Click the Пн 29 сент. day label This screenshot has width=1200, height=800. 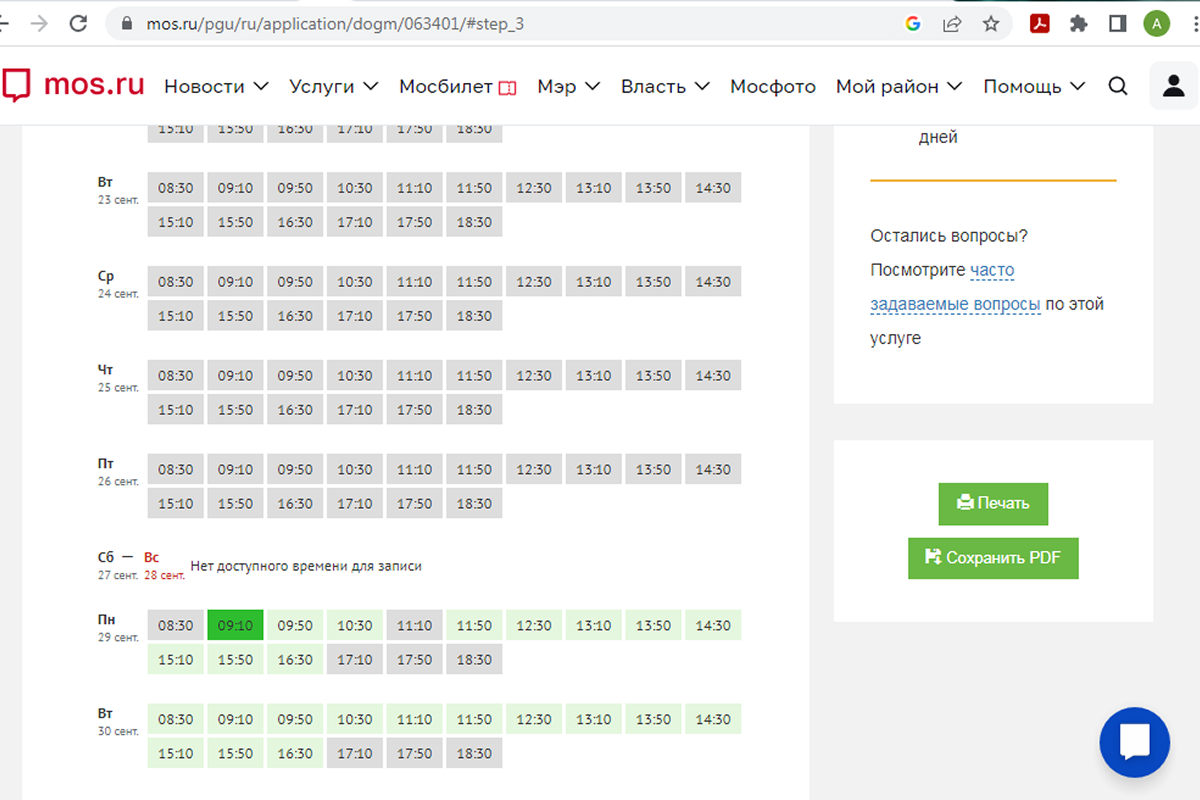tap(118, 628)
